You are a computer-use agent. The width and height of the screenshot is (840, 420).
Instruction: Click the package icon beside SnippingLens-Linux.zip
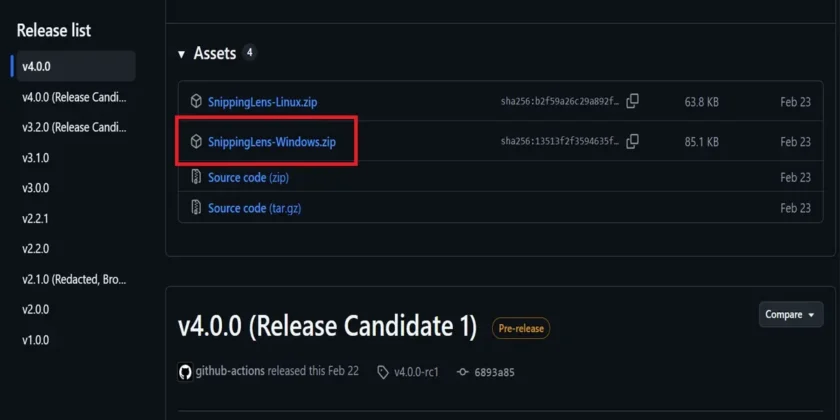(197, 101)
